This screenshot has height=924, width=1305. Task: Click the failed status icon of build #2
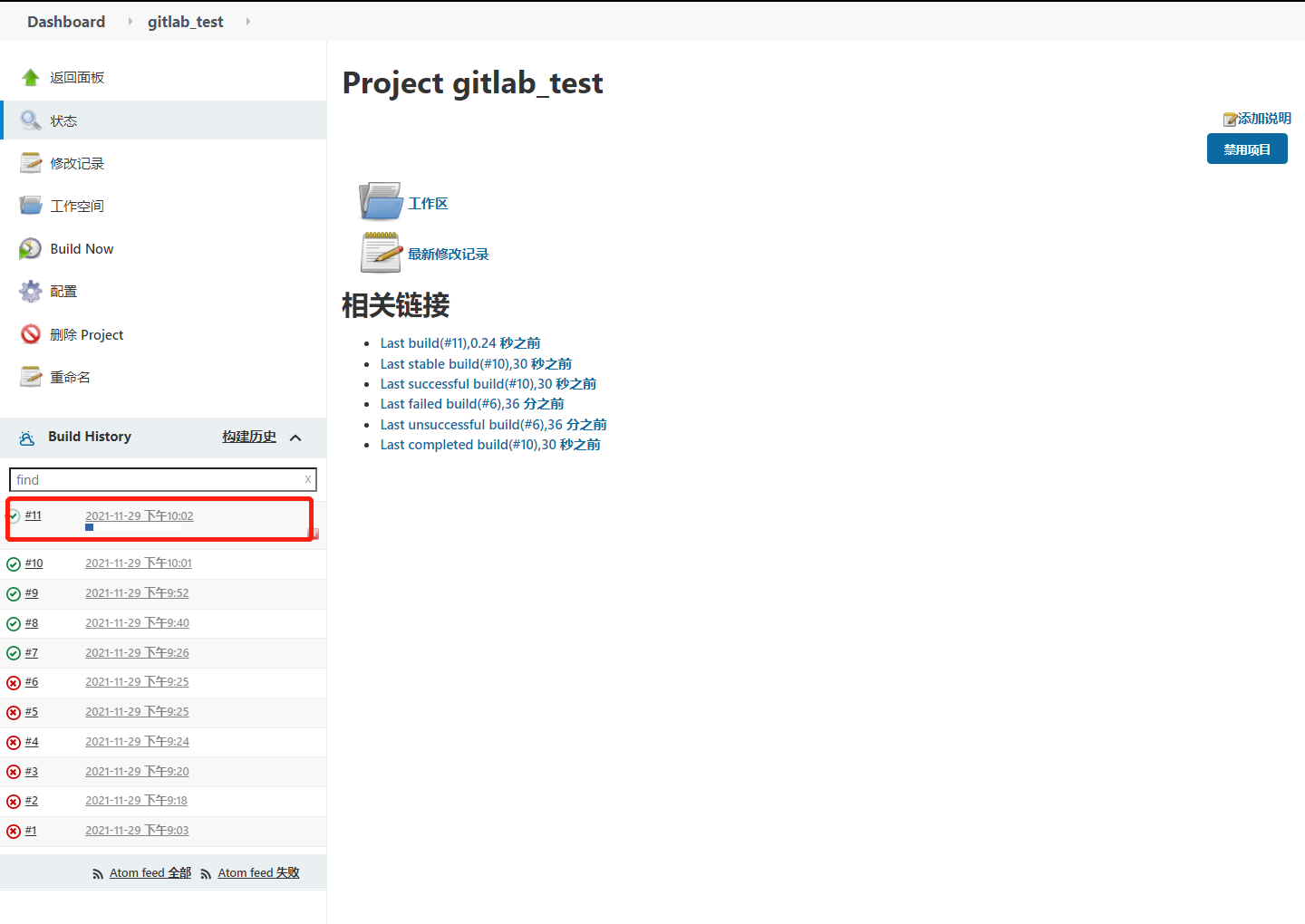[x=14, y=802]
